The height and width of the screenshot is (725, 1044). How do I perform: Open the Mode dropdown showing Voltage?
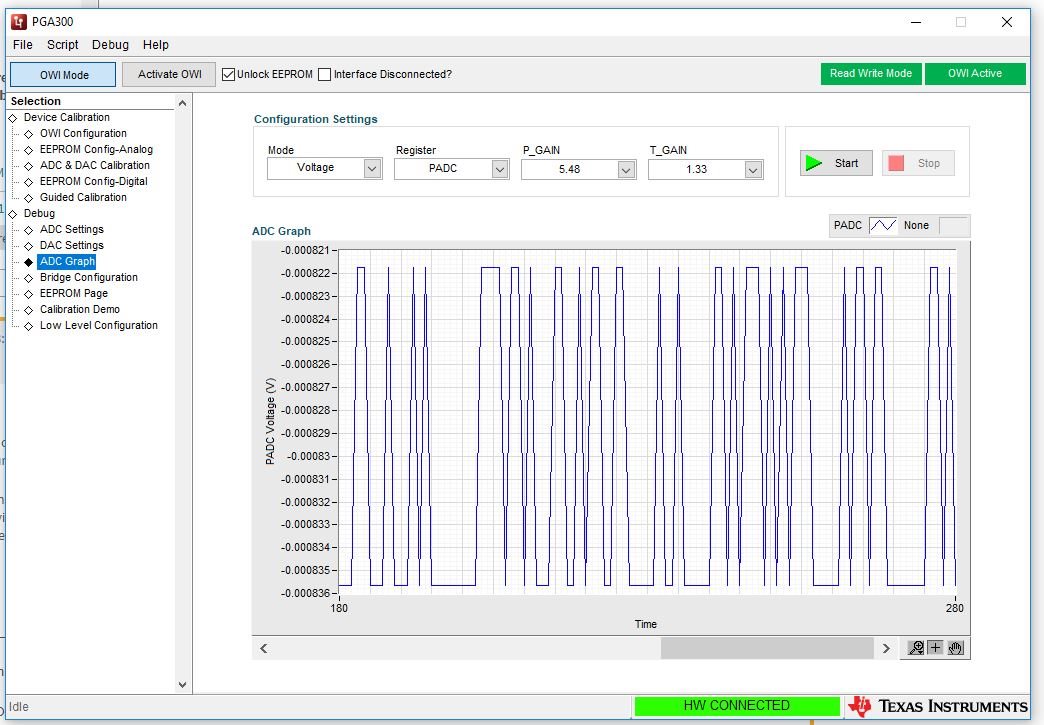(x=372, y=168)
